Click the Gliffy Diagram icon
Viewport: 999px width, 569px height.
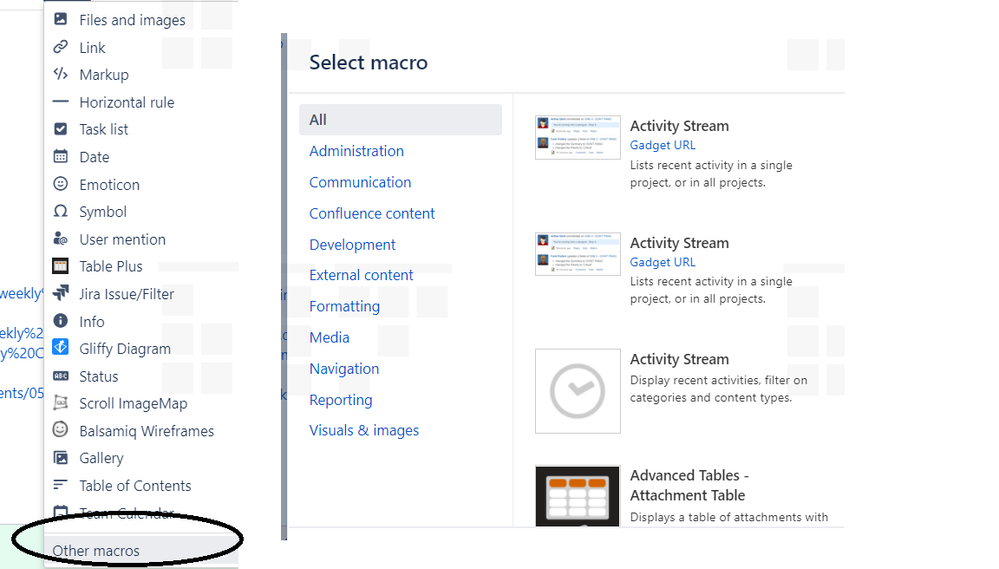point(61,347)
